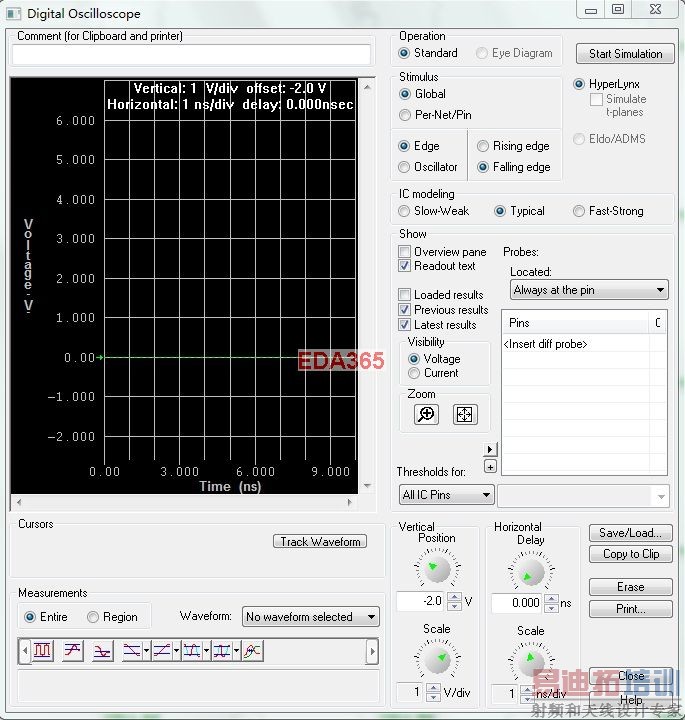
Task: Click the multi-curve waveform measurement icon
Action: (253, 650)
